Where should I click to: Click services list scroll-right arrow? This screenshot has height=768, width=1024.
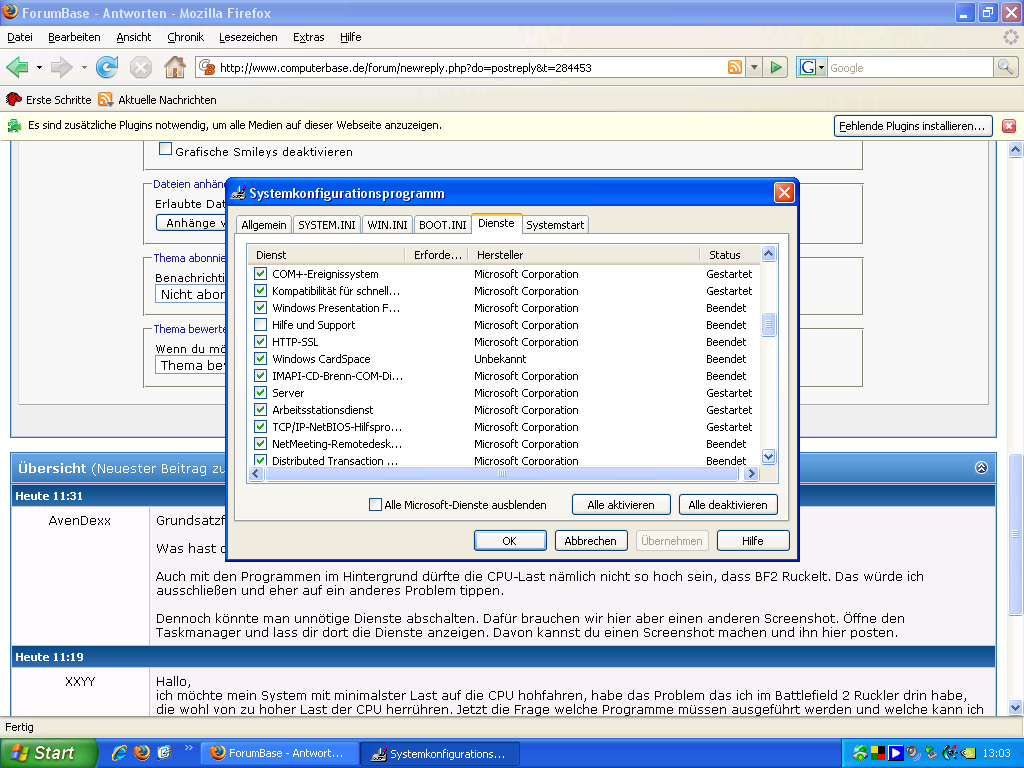click(x=751, y=473)
